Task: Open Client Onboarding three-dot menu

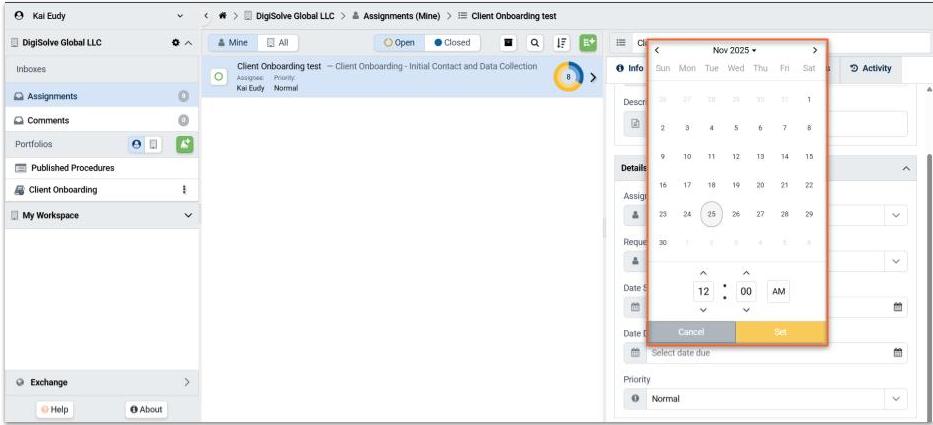Action: point(184,189)
